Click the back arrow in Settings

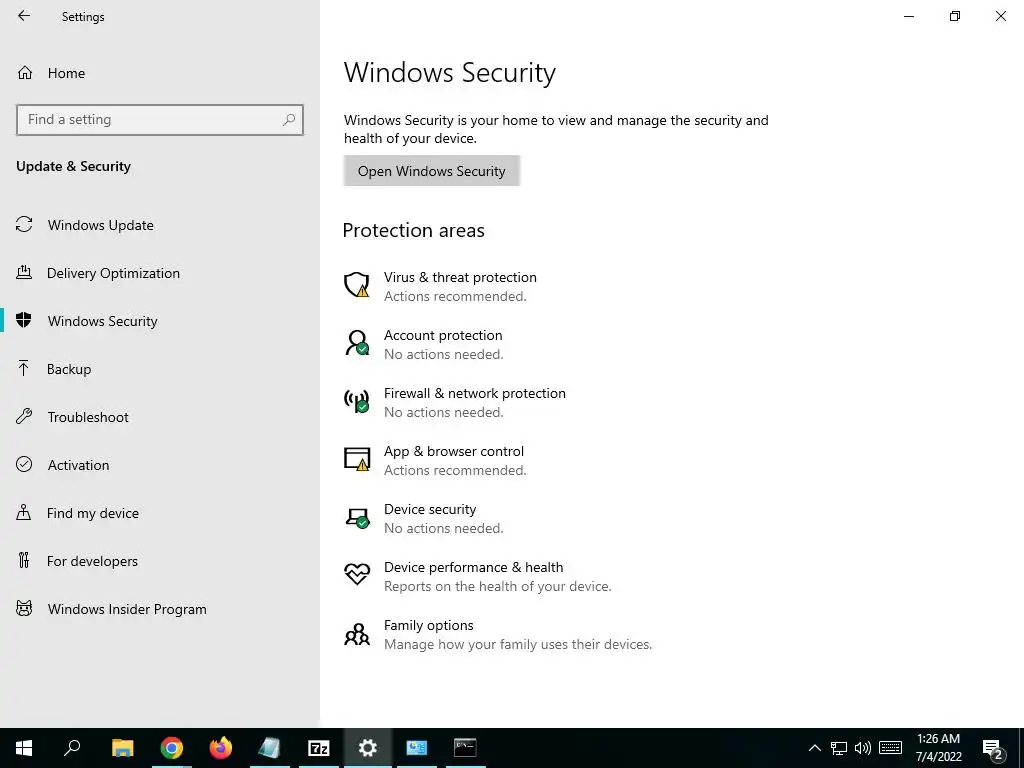coord(24,16)
